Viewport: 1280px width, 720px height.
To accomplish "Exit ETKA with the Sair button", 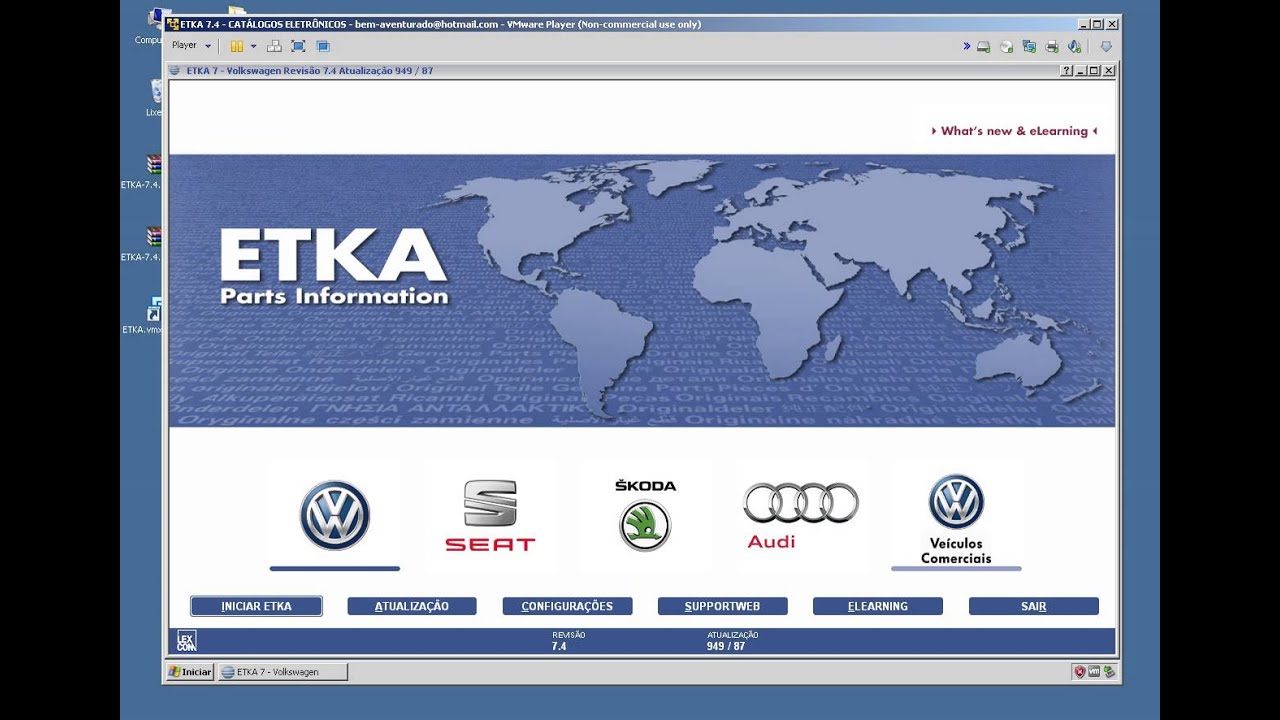I will click(x=1034, y=606).
